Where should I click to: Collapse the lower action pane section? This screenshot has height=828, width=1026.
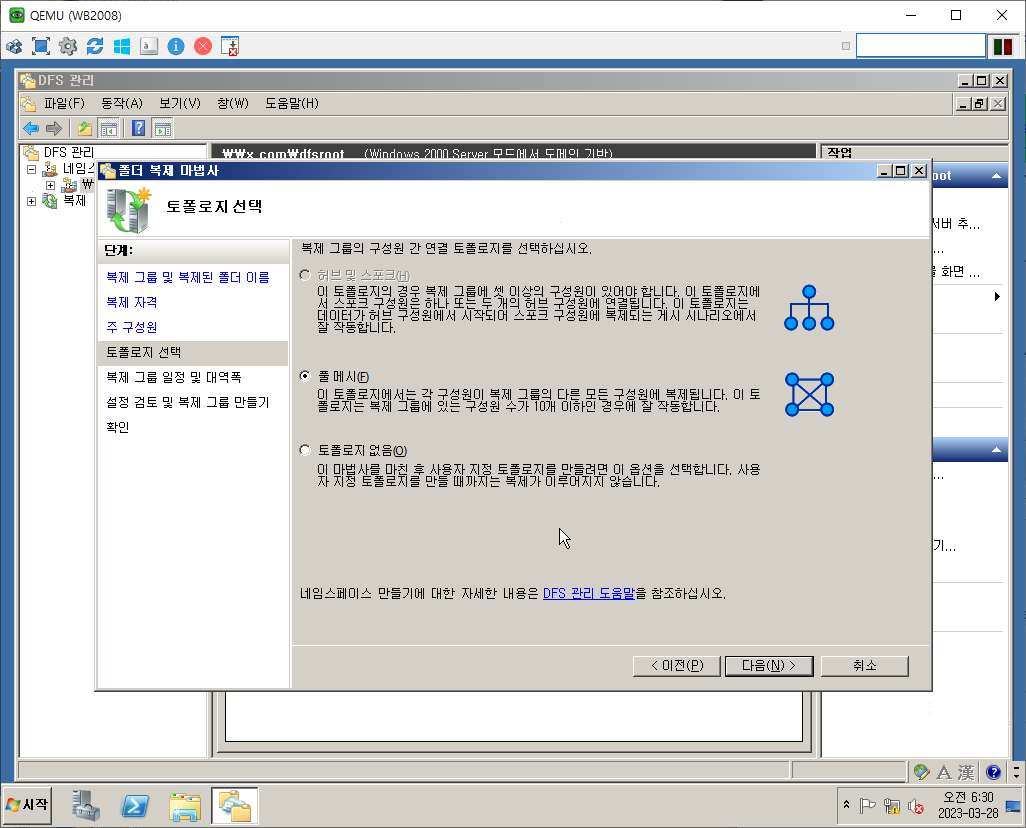[997, 450]
